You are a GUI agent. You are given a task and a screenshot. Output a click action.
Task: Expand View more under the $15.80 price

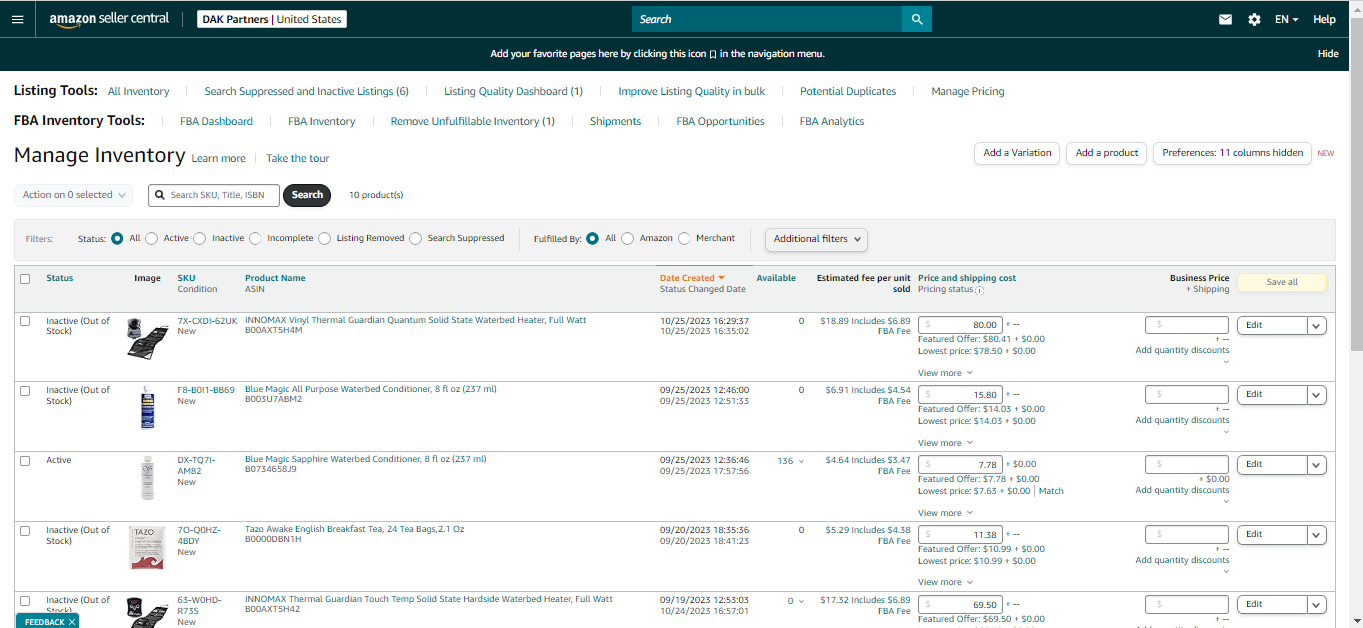click(945, 443)
